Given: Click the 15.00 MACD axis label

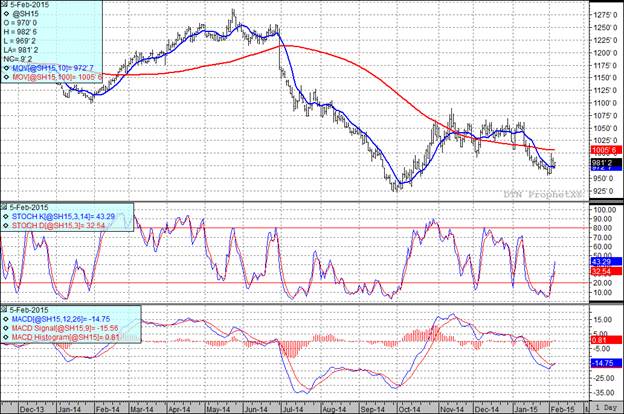Looking at the screenshot, I should point(603,320).
